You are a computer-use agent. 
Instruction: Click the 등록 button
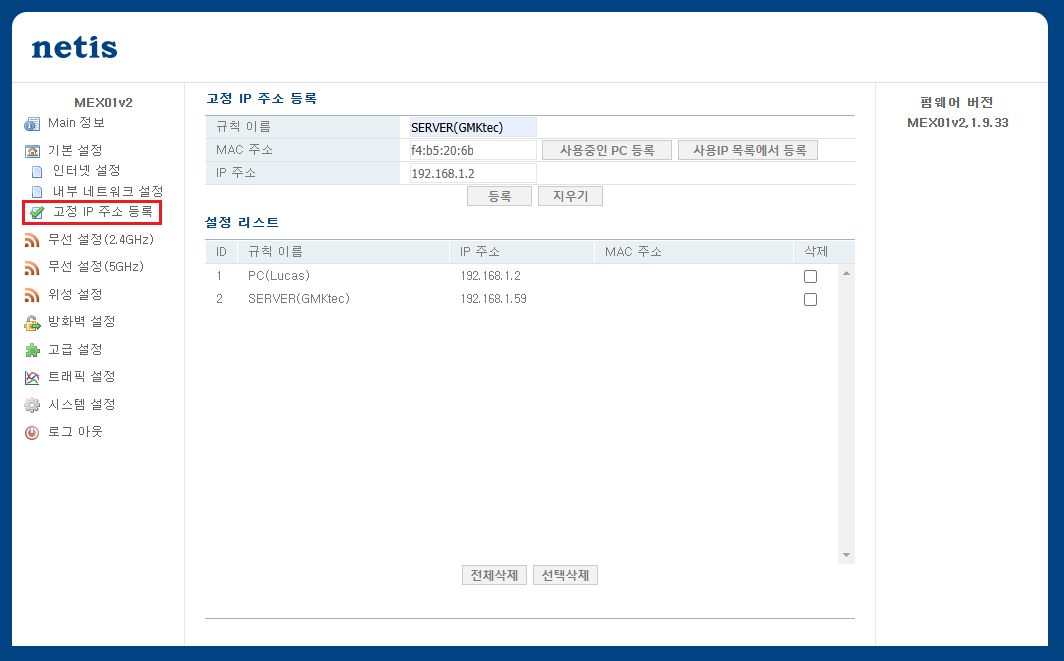click(x=499, y=196)
